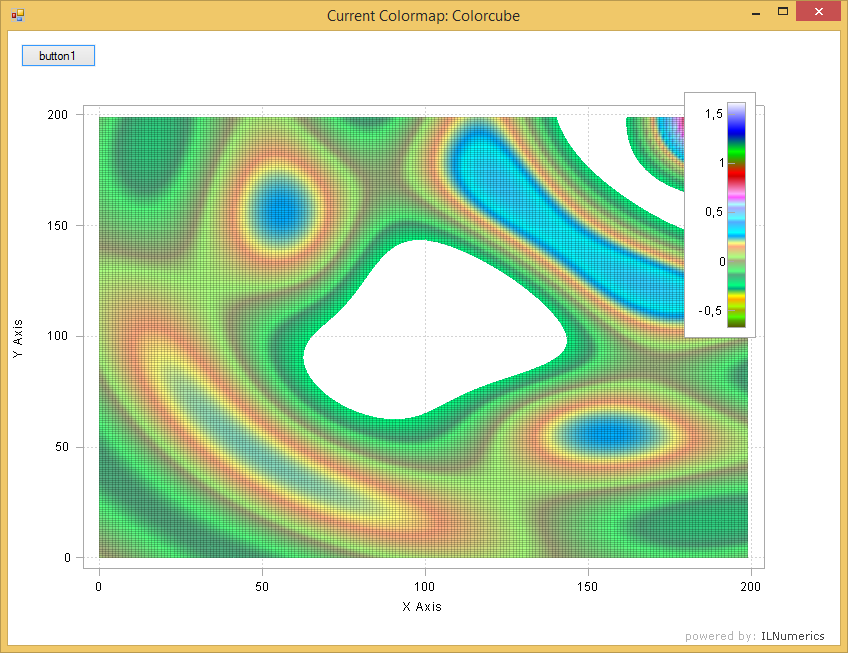Click X axis tick label 150
Screen dimensions: 848x653
click(x=588, y=586)
